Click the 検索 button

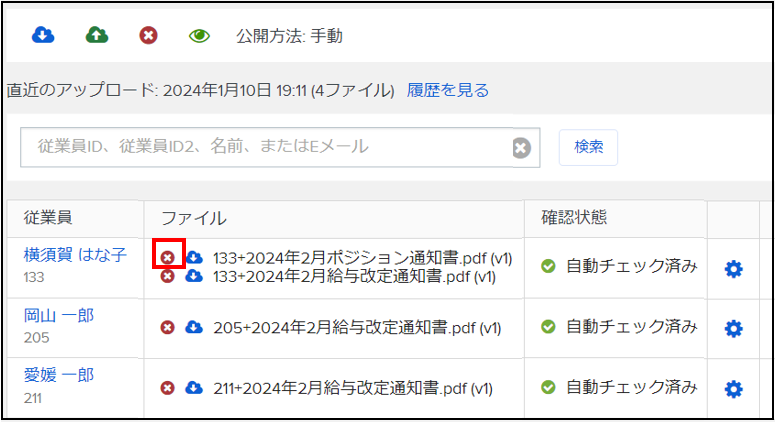click(588, 147)
